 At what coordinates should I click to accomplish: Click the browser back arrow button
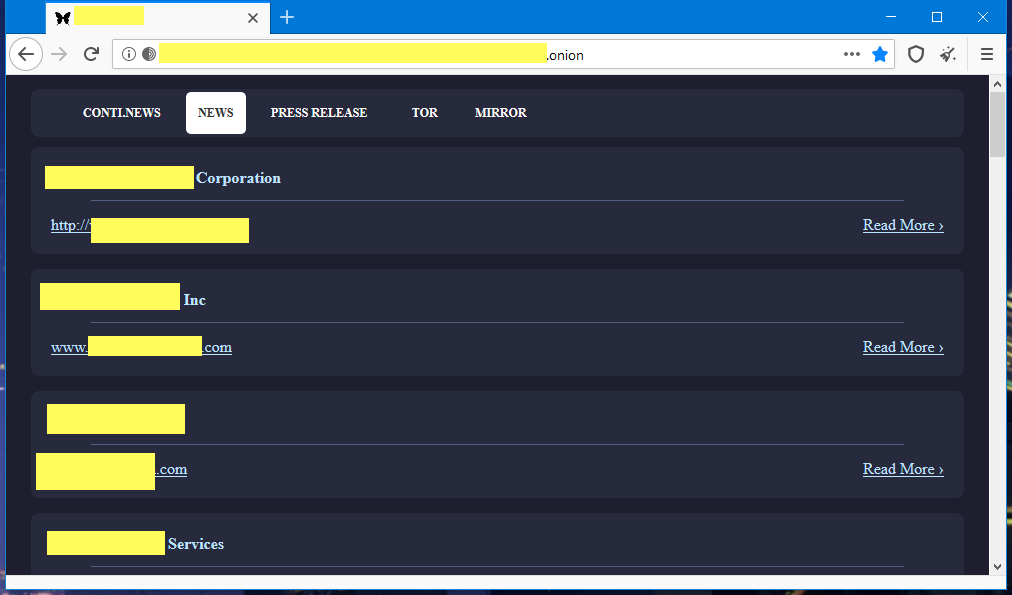tap(26, 55)
